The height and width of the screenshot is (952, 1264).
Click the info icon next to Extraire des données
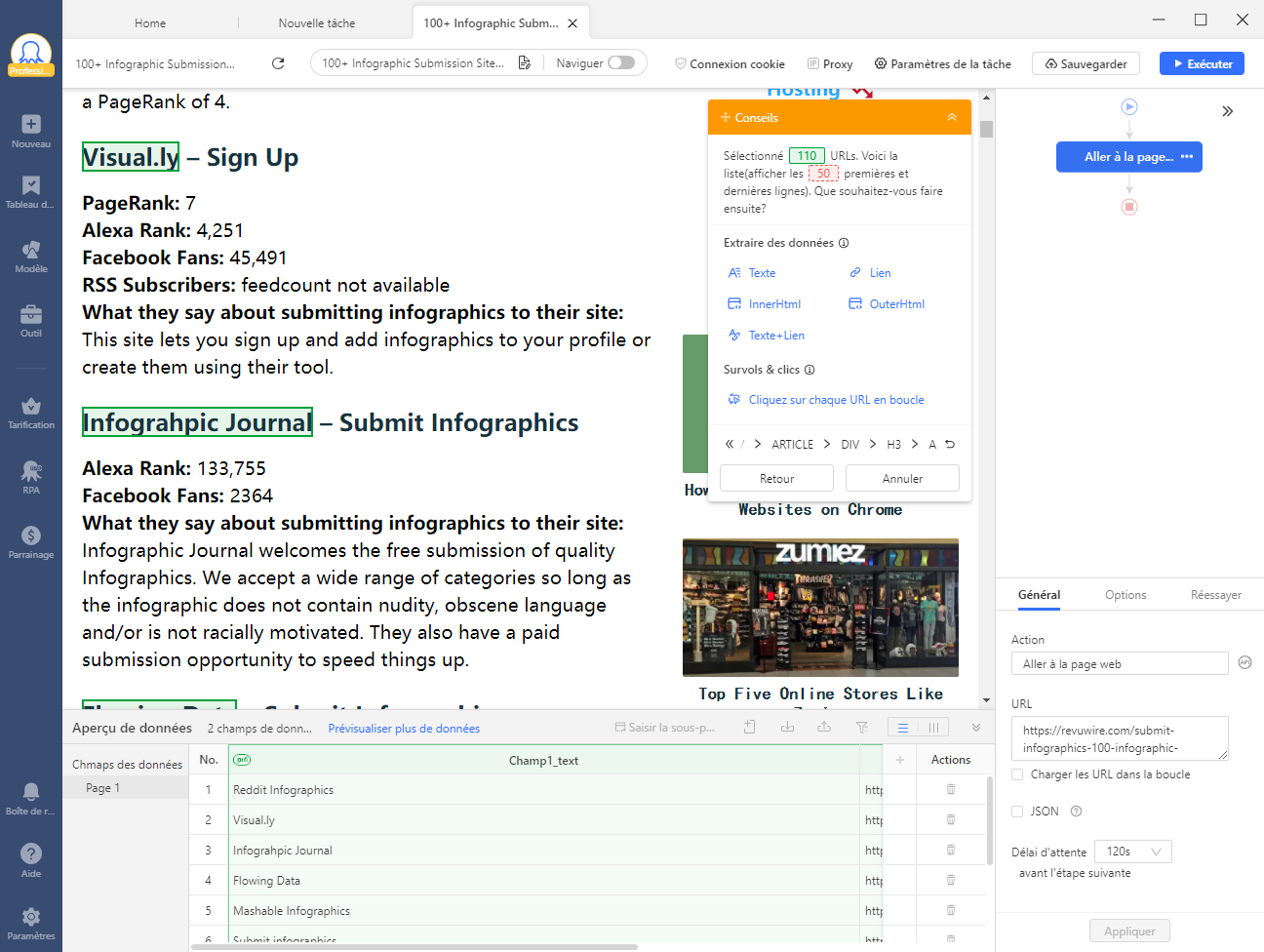844,243
